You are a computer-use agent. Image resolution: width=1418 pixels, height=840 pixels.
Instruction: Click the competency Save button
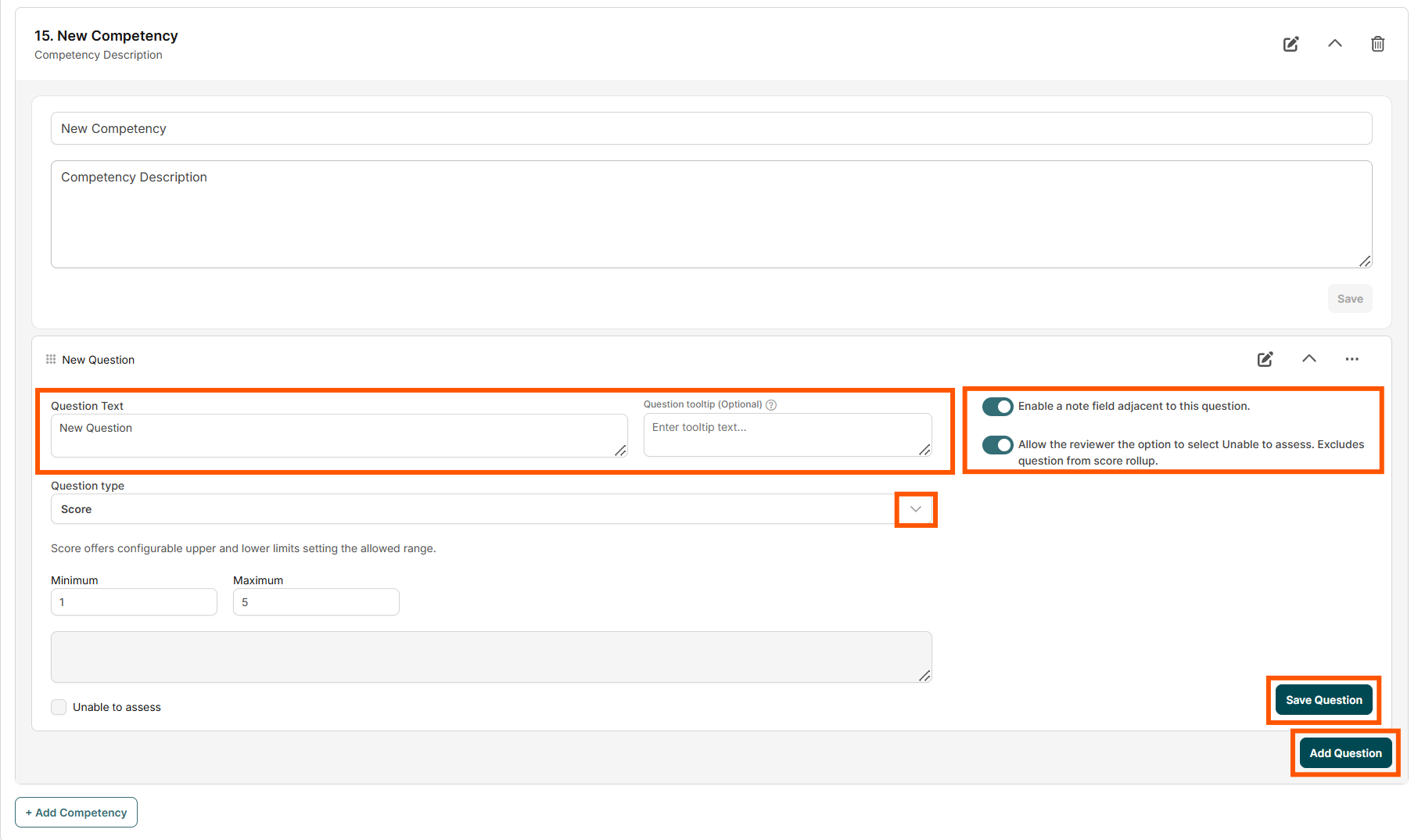[1349, 299]
